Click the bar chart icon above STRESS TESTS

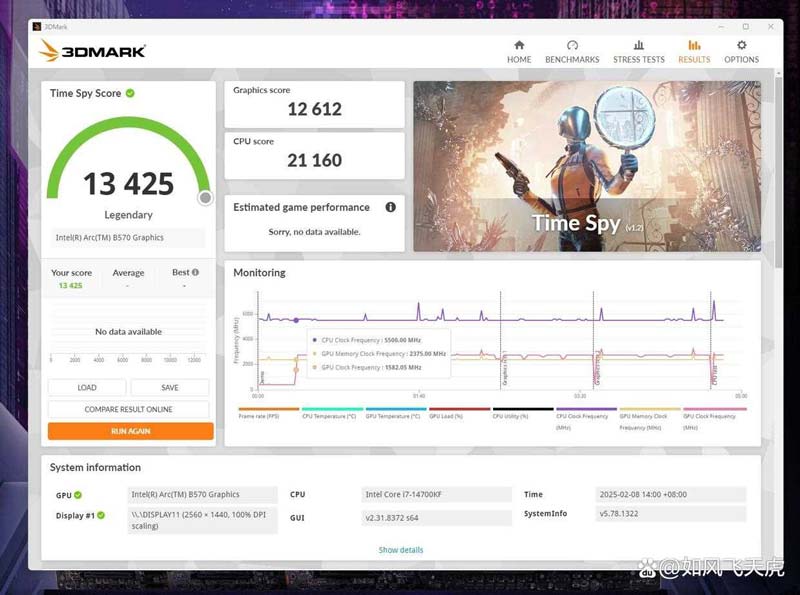639,45
